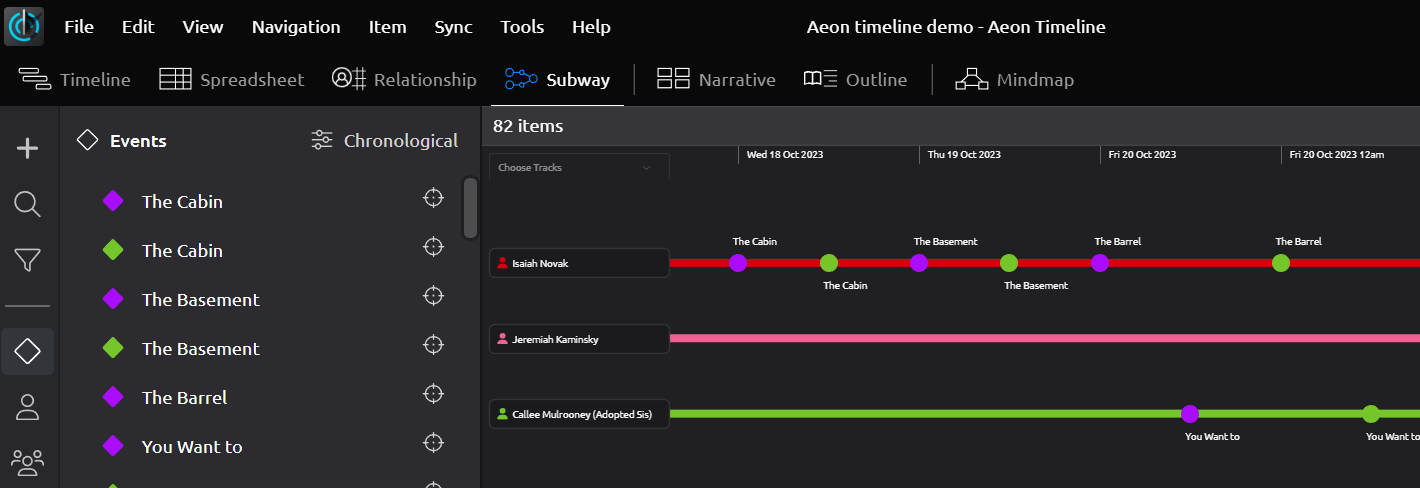Open the Navigation menu
Screen dimensions: 1420x488
296,27
